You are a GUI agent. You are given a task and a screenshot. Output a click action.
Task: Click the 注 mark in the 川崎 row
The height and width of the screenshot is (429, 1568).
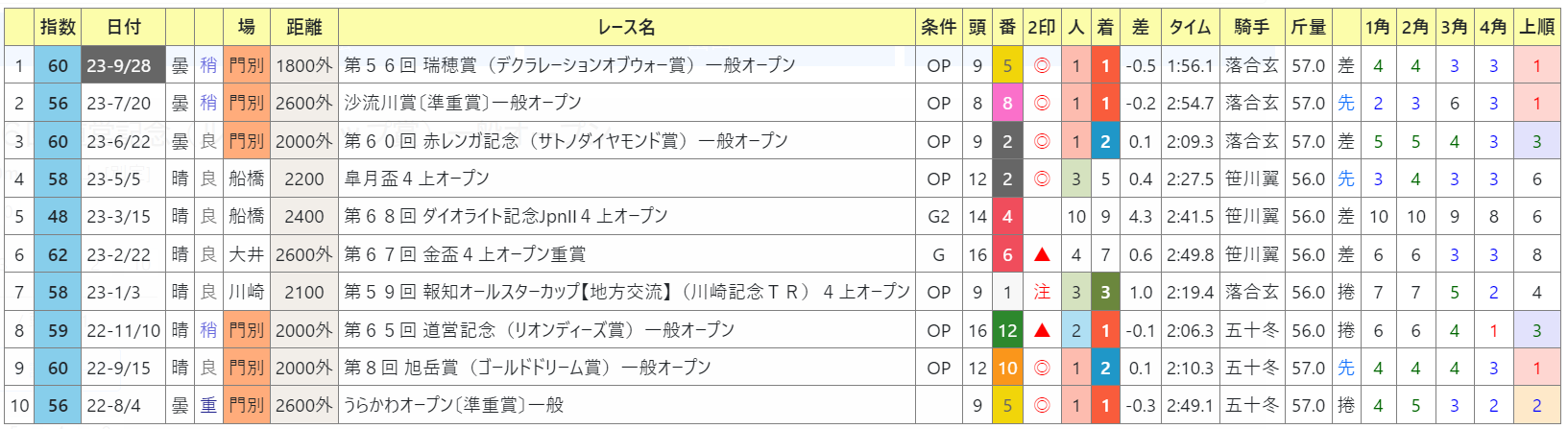click(x=1041, y=292)
